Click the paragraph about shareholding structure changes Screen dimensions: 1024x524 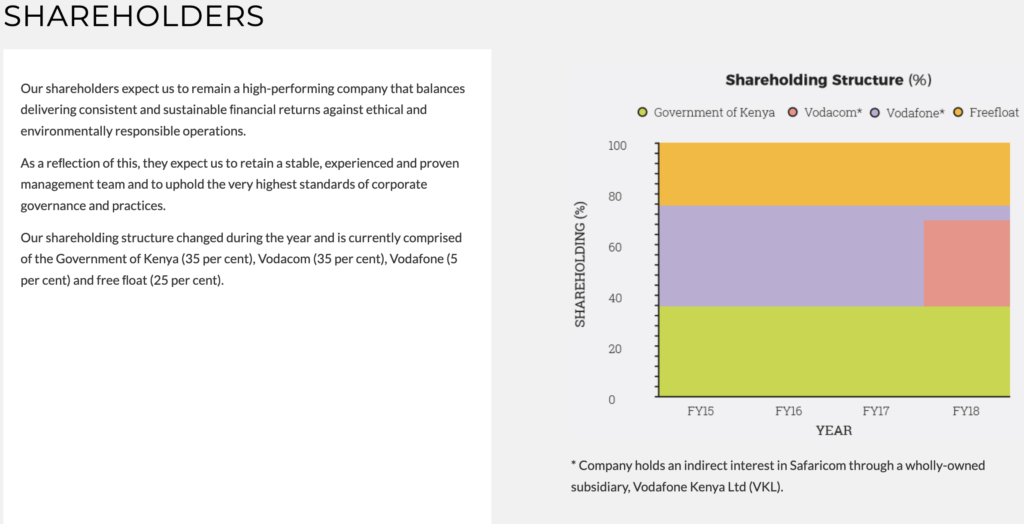pos(242,259)
